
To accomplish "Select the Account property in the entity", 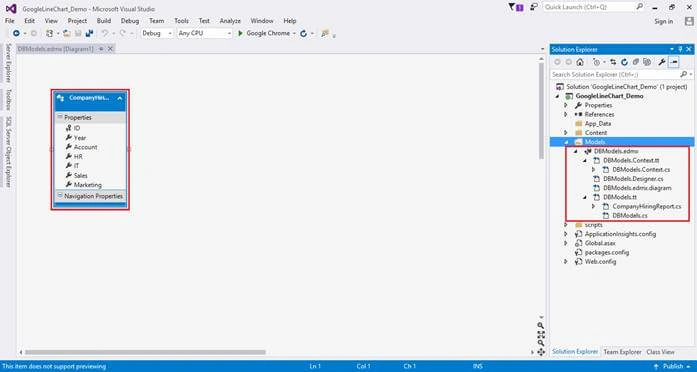I will tap(85, 147).
